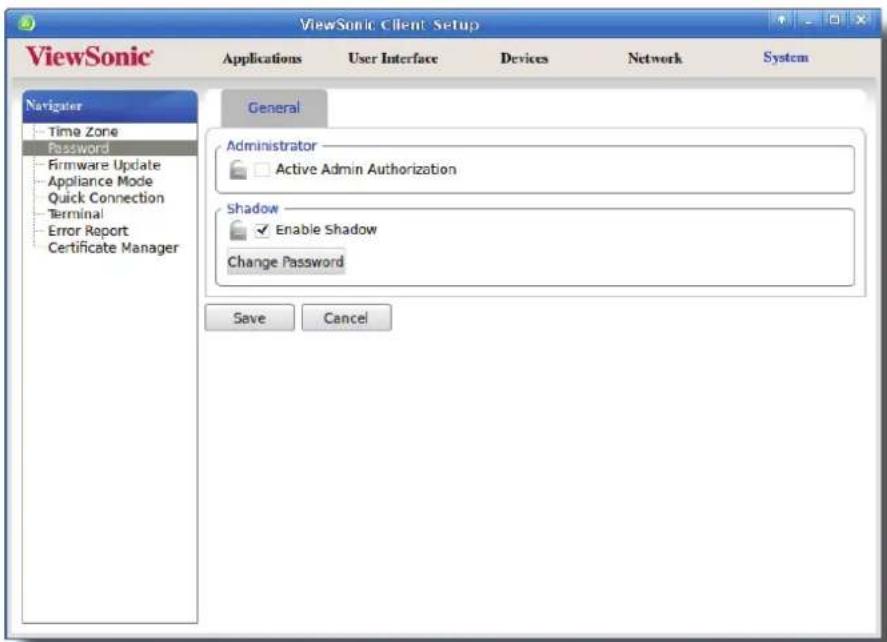
Task: Open the User Interface menu
Action: [x=393, y=58]
